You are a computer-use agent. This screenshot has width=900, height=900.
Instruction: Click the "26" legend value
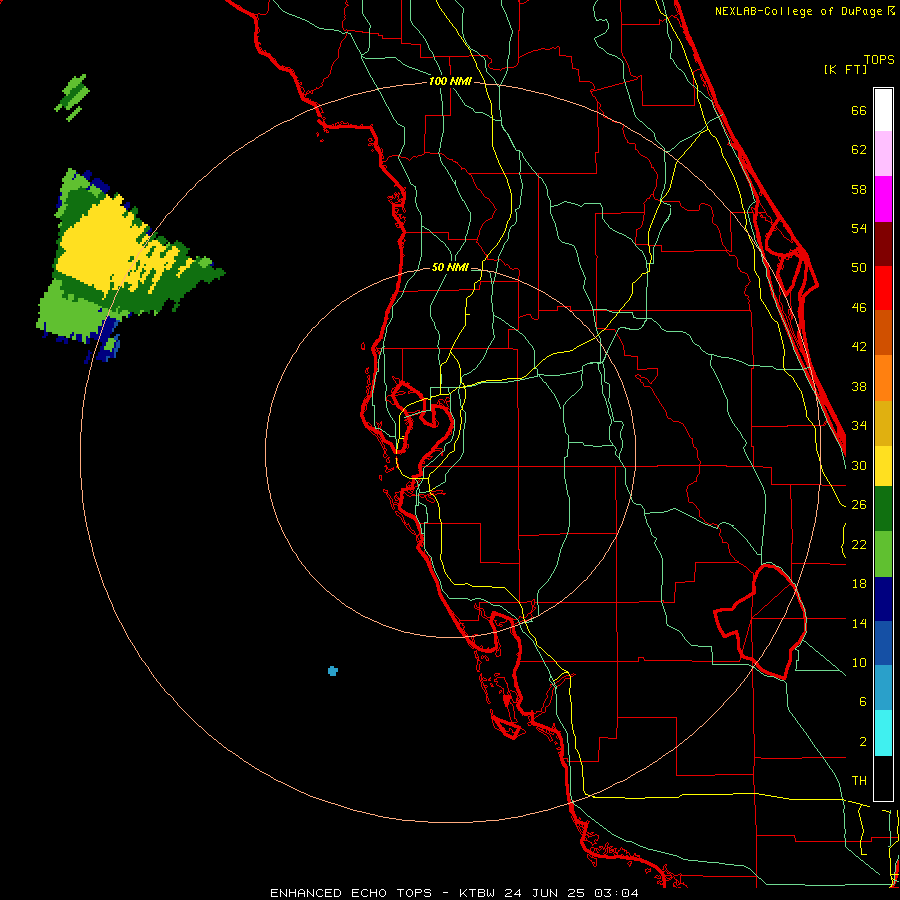pos(859,505)
